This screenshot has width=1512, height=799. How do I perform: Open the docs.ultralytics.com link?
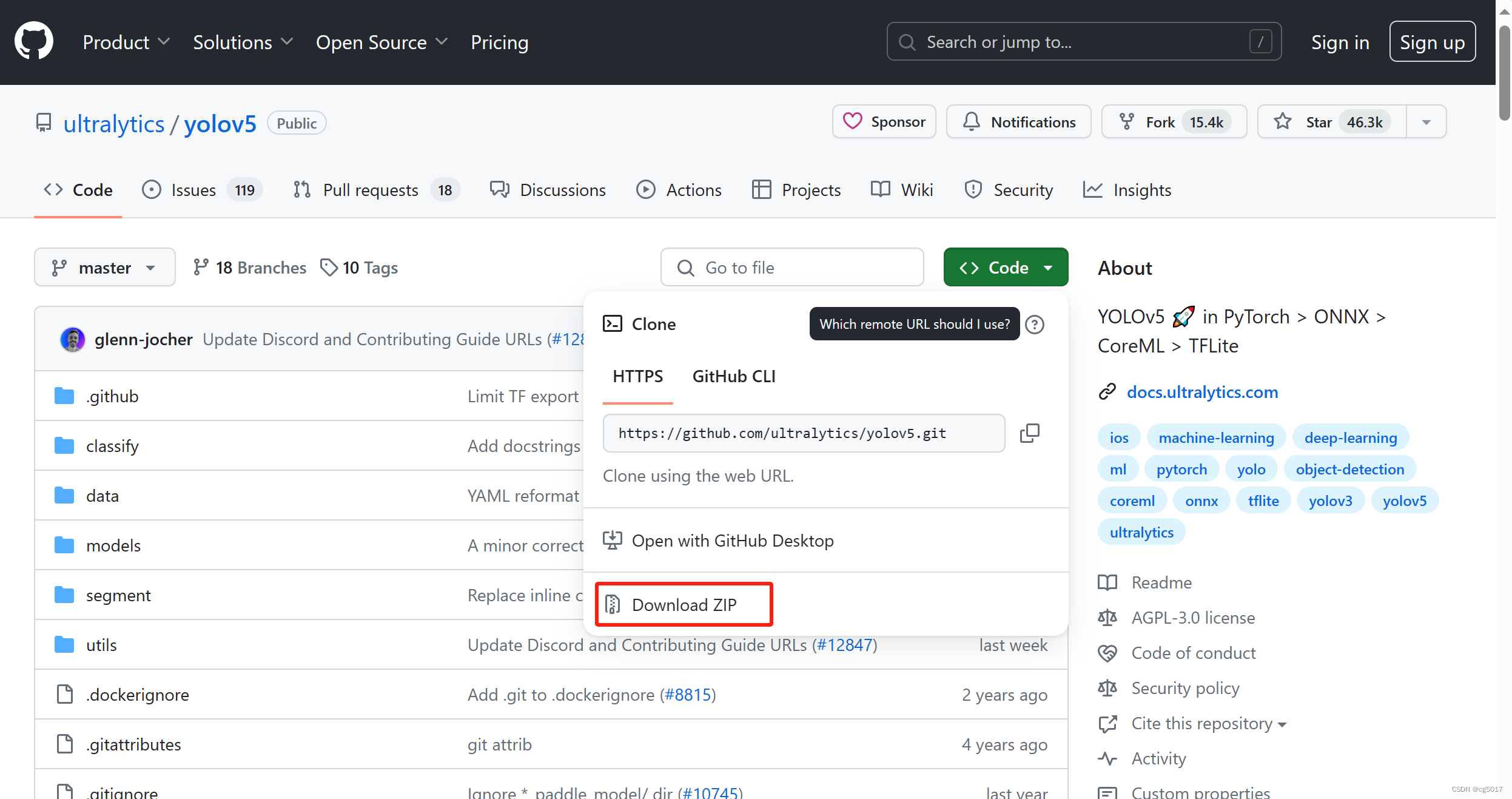(1201, 392)
